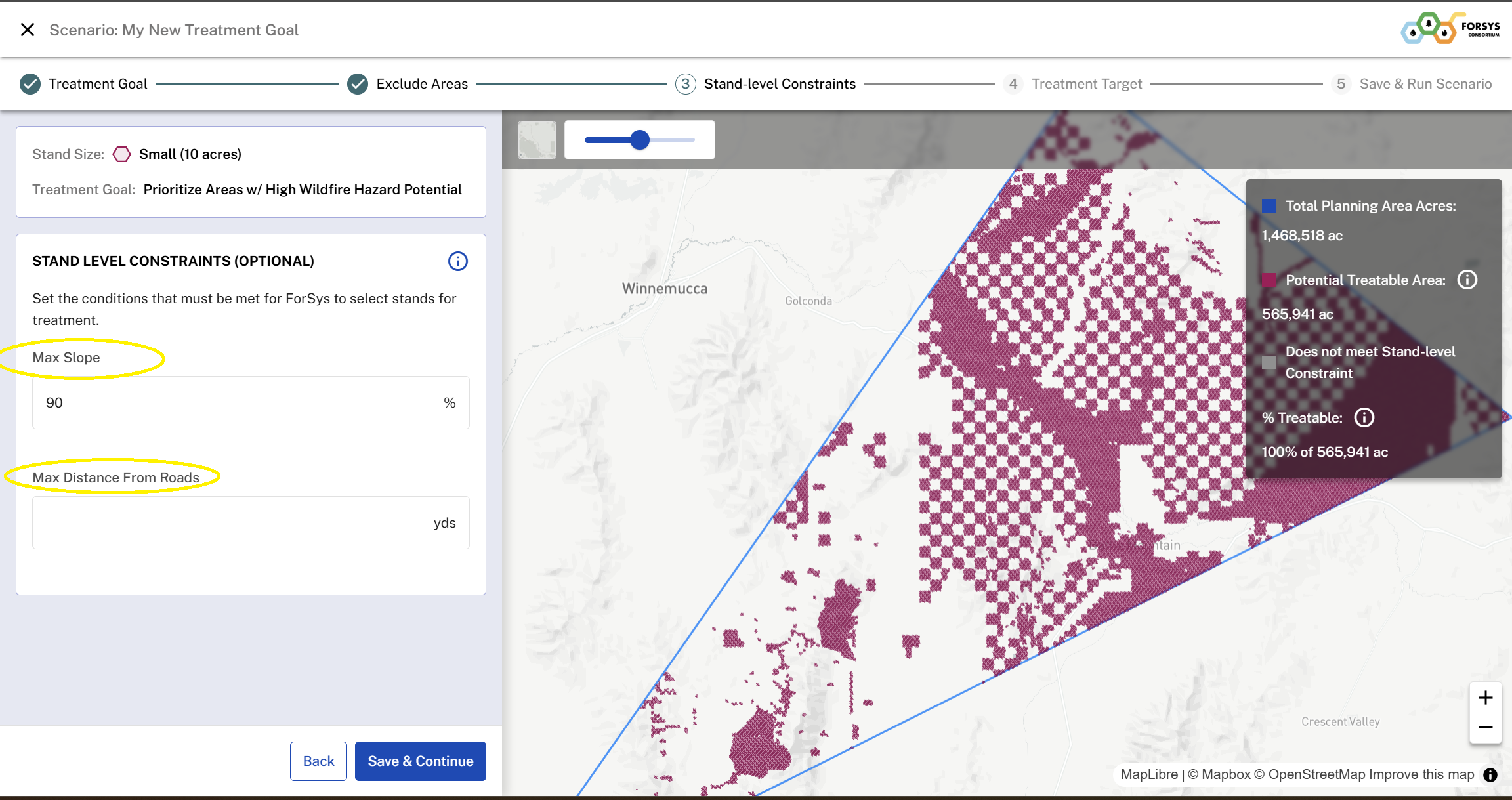
Task: Zoom in on the map
Action: pos(1485,698)
